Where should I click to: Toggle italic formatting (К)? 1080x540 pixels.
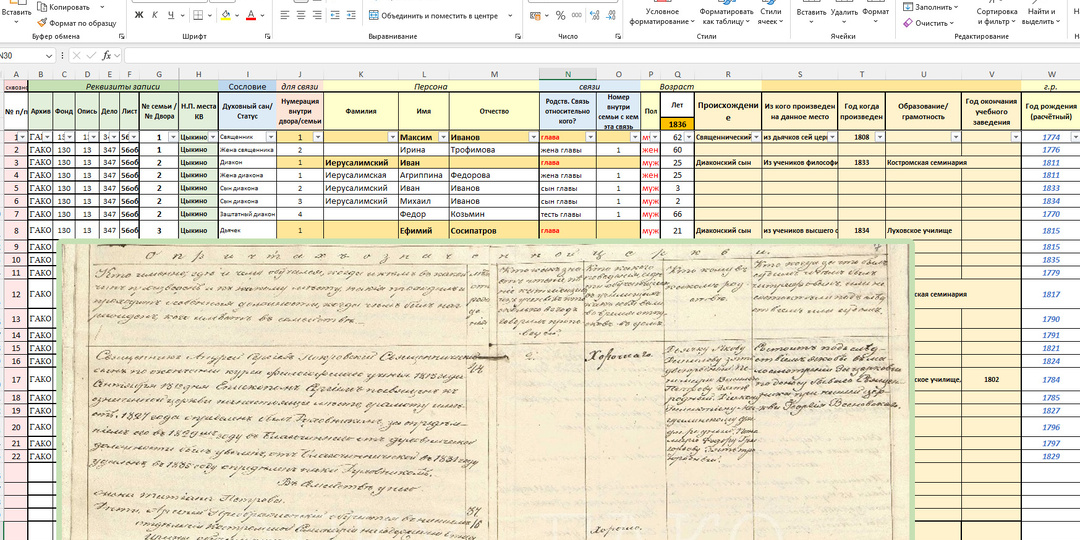click(x=154, y=15)
